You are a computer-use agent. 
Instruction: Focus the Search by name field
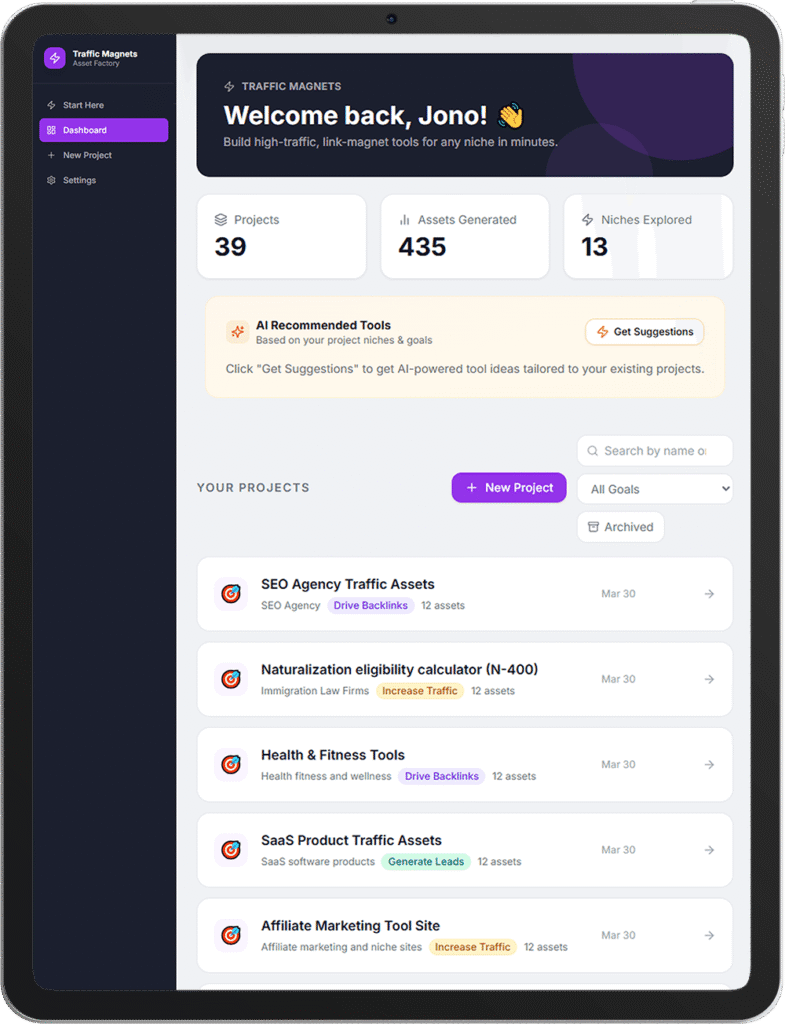[x=654, y=451]
